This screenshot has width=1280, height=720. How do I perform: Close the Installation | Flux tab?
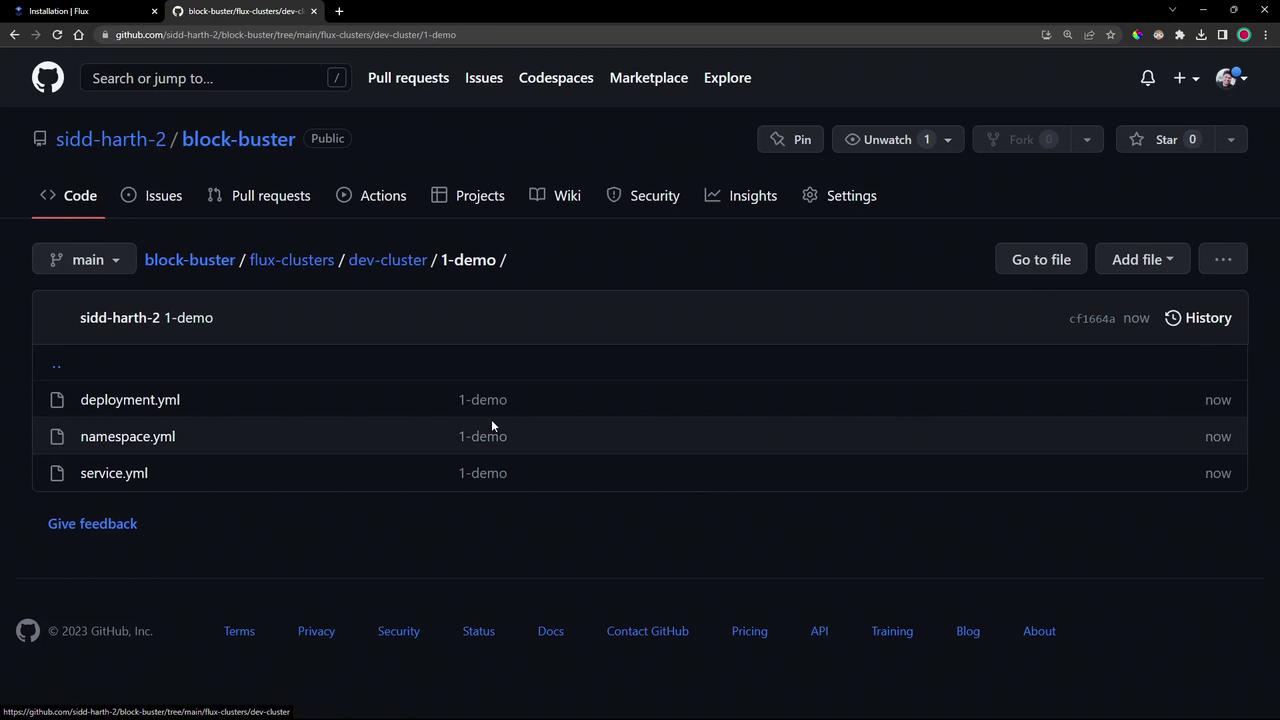point(154,11)
